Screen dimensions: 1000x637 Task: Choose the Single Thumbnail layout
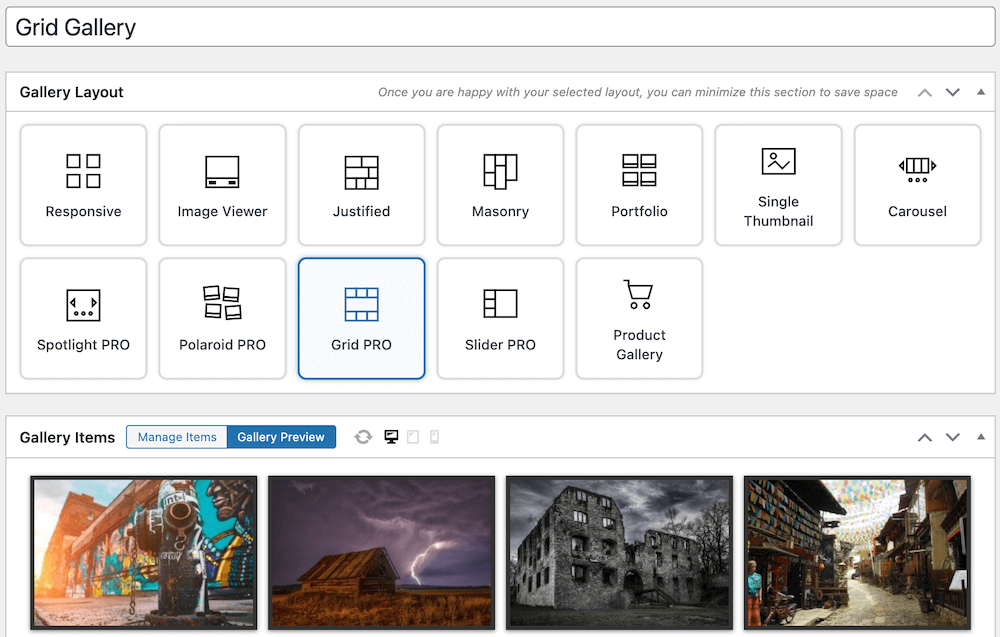778,185
